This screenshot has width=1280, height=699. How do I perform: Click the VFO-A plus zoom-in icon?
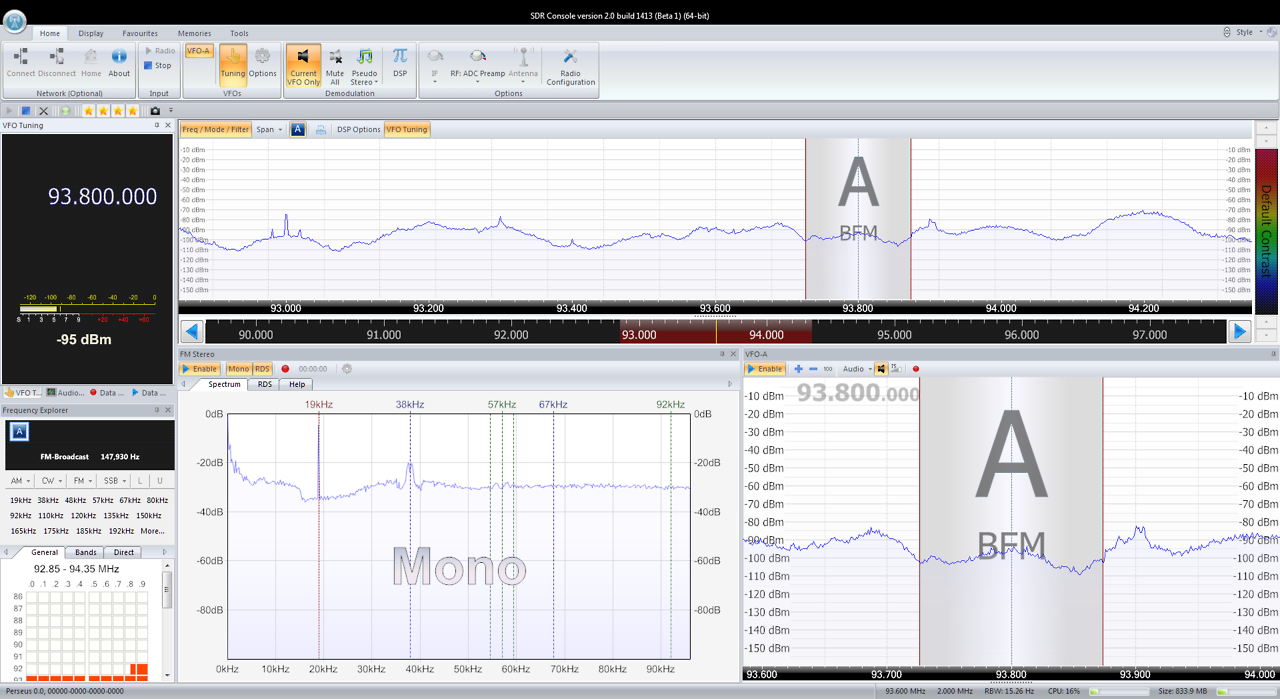point(798,369)
